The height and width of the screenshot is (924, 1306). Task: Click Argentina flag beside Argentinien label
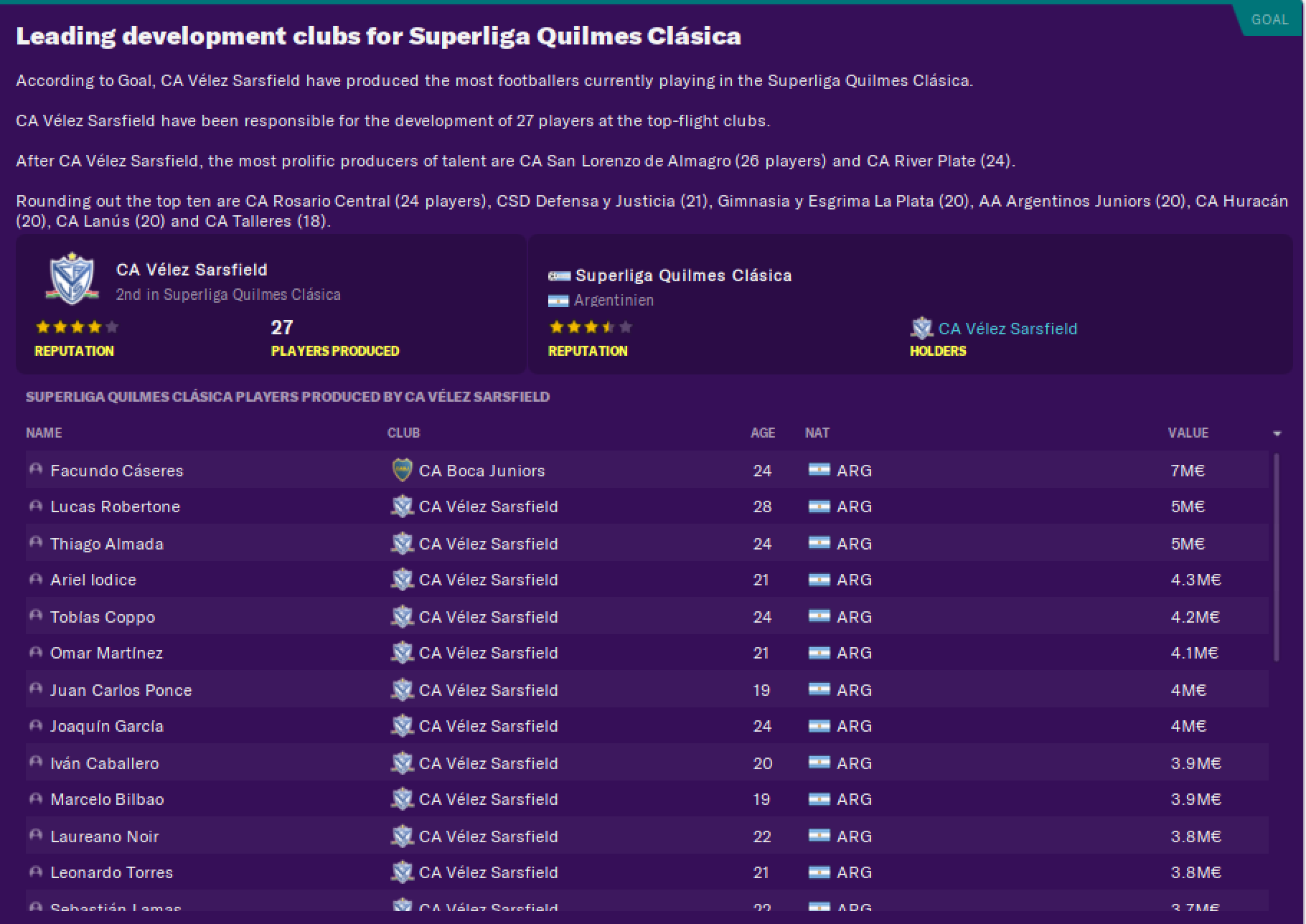(558, 301)
